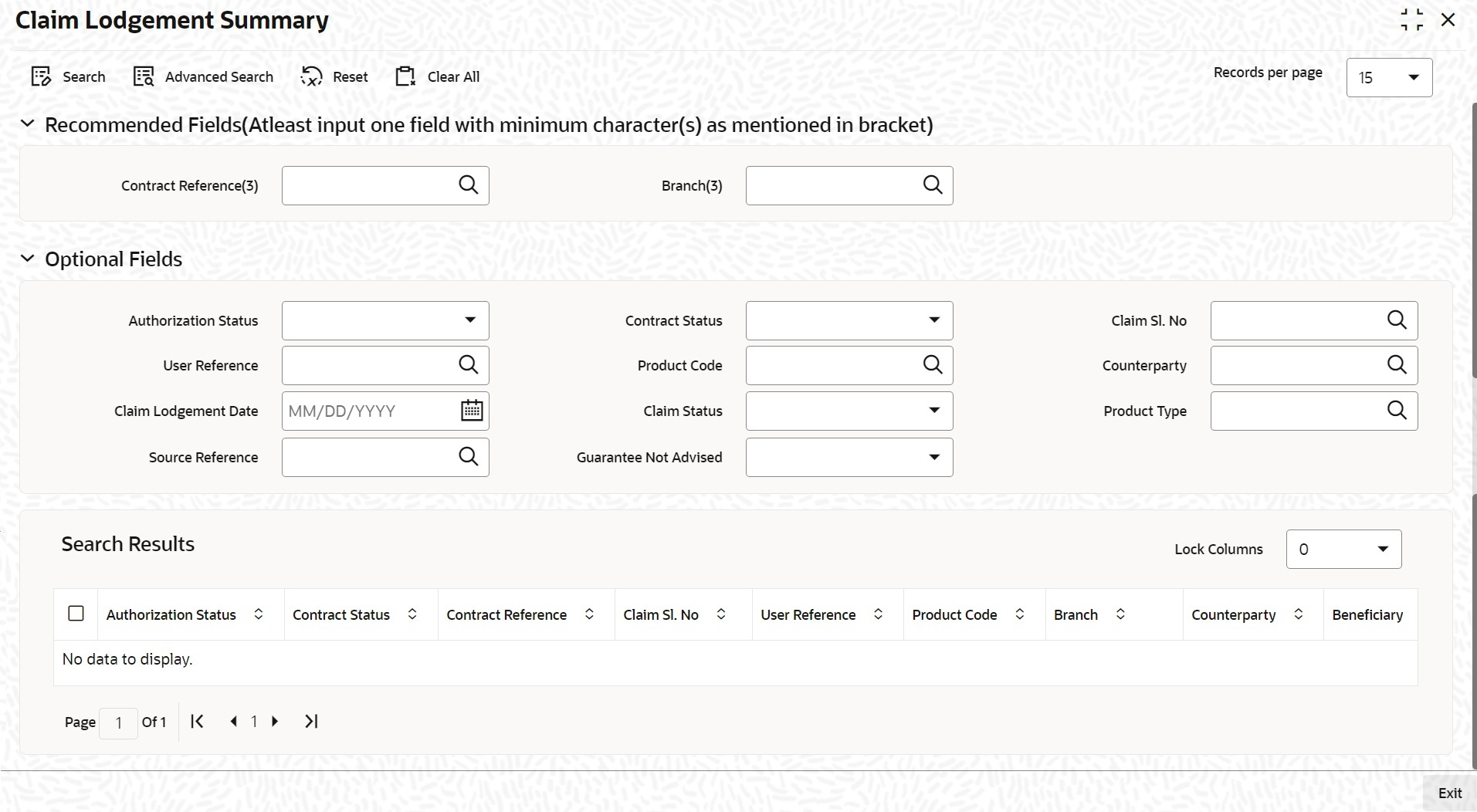Click the Clear All icon
The height and width of the screenshot is (812, 1477).
click(x=405, y=76)
